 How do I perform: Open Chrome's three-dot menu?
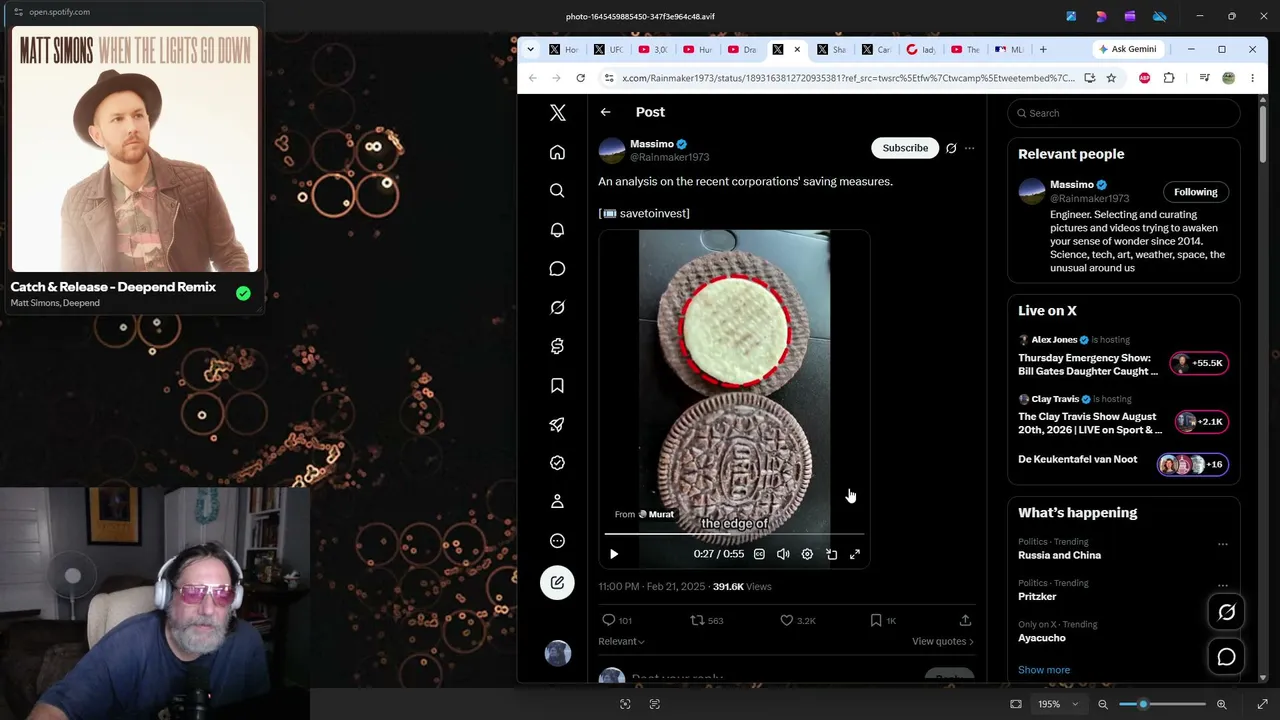coord(1252,78)
